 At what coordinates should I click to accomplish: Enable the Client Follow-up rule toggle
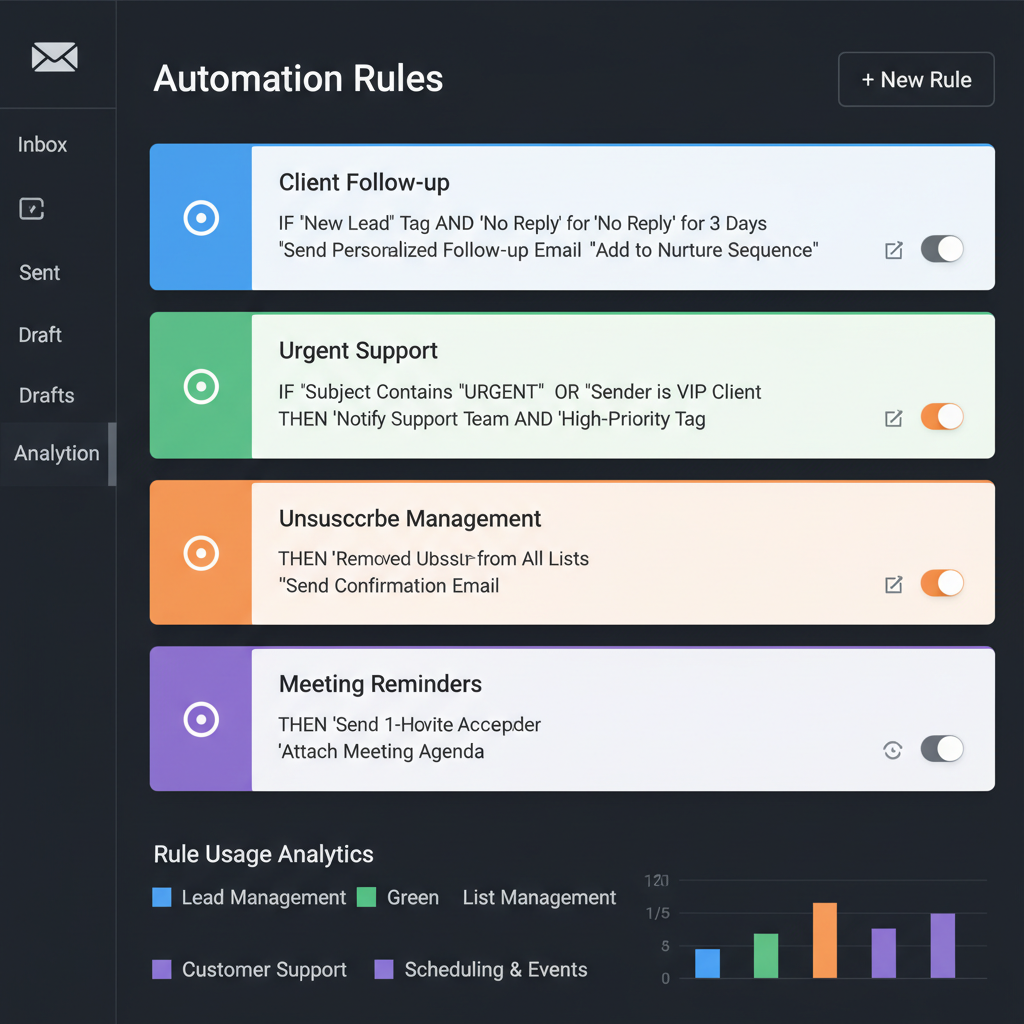(x=942, y=249)
